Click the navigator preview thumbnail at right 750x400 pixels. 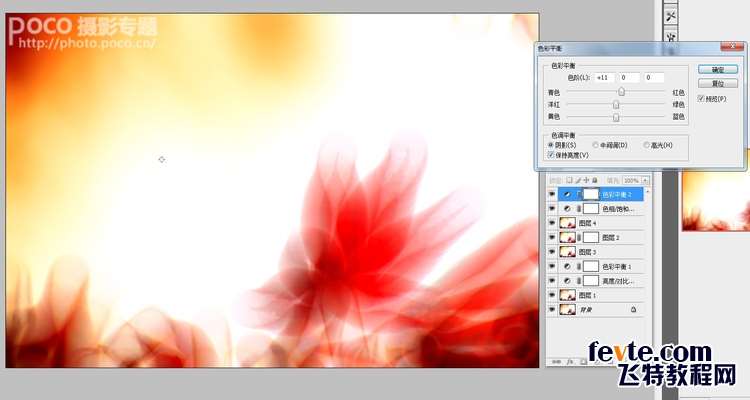click(x=716, y=201)
